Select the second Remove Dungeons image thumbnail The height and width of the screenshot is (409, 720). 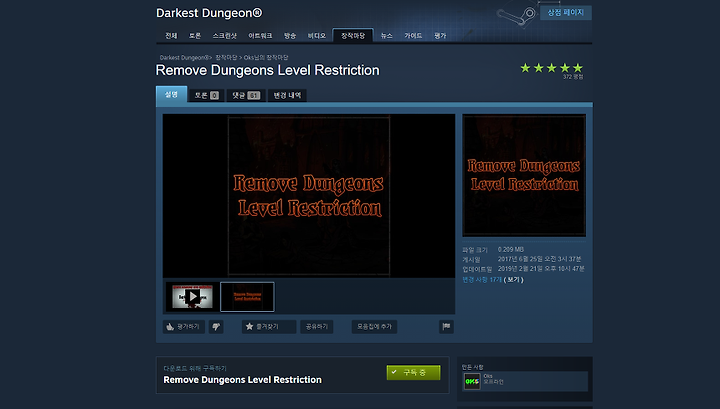(247, 297)
